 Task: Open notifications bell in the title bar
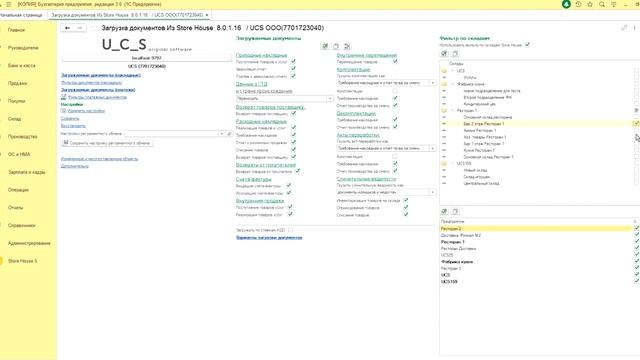coord(566,4)
